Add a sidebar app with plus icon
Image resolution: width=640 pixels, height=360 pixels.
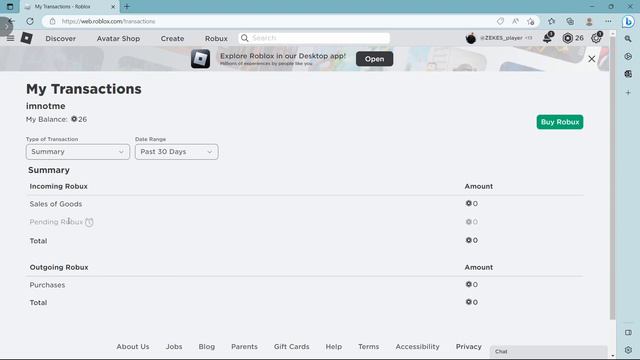(x=628, y=93)
